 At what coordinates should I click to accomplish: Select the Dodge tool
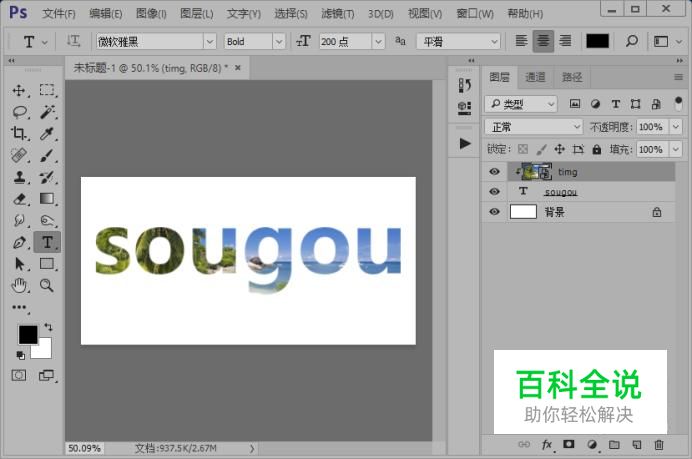(47, 220)
